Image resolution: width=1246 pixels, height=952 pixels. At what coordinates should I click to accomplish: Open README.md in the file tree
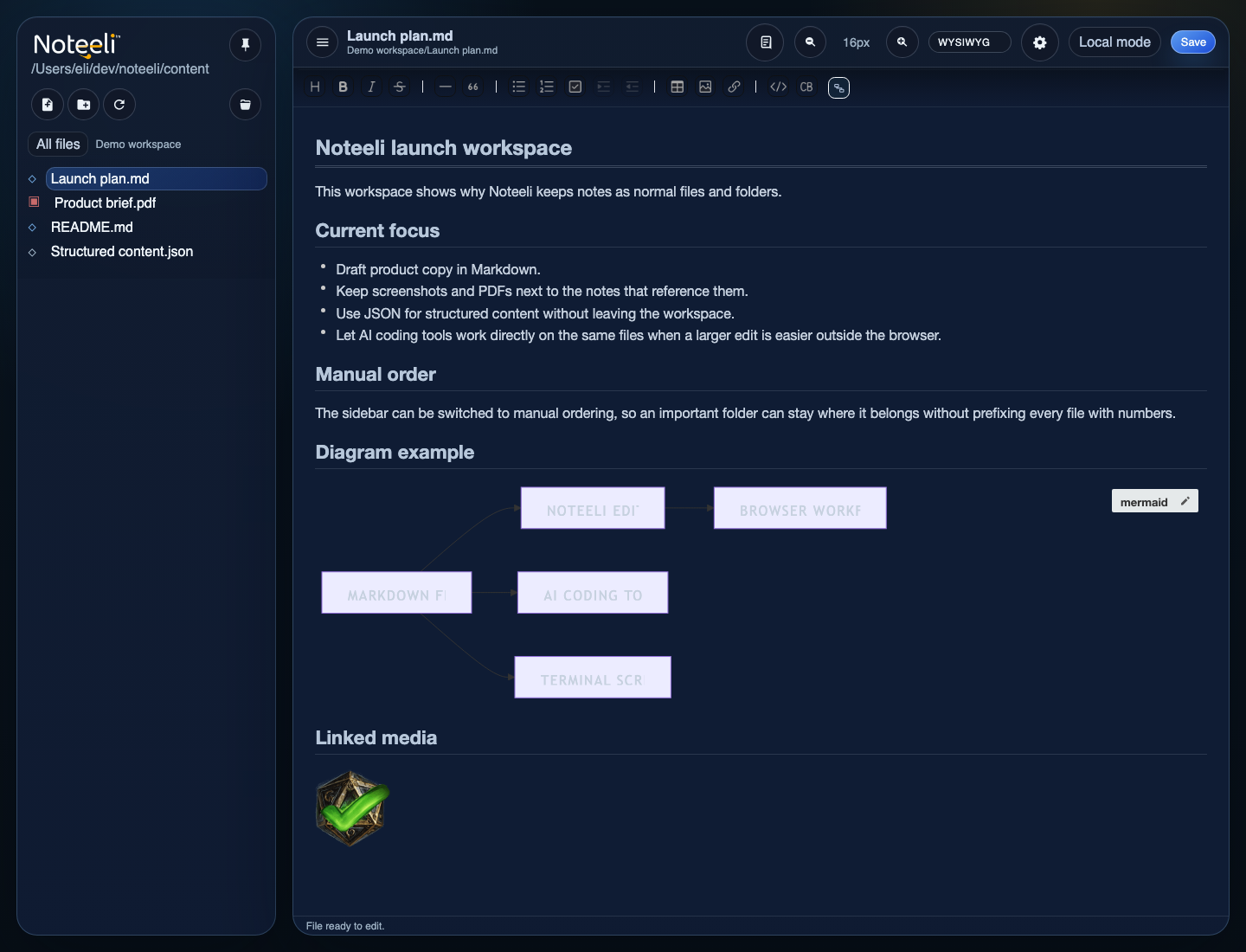point(92,227)
